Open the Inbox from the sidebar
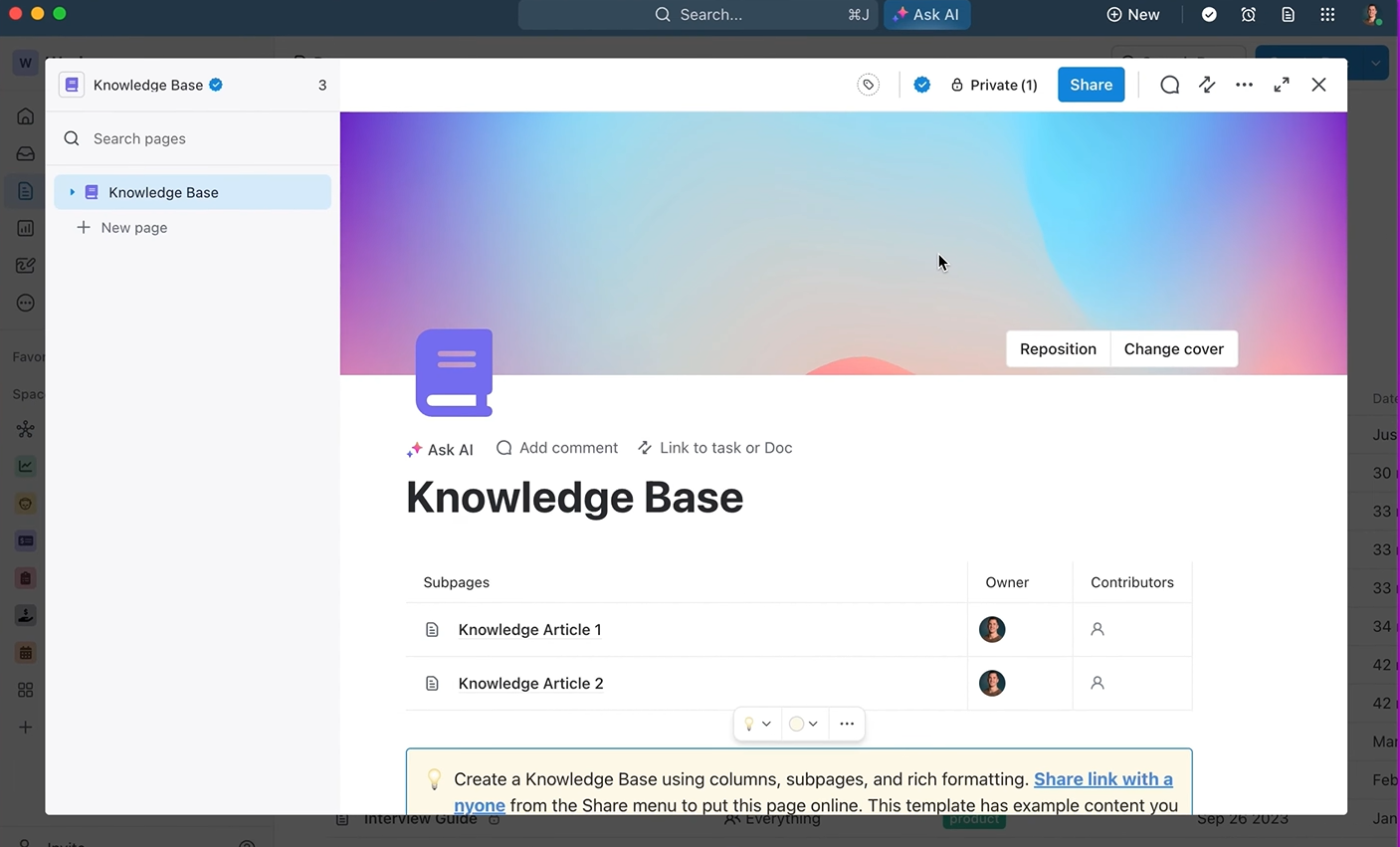This screenshot has height=847, width=1400. pos(24,153)
